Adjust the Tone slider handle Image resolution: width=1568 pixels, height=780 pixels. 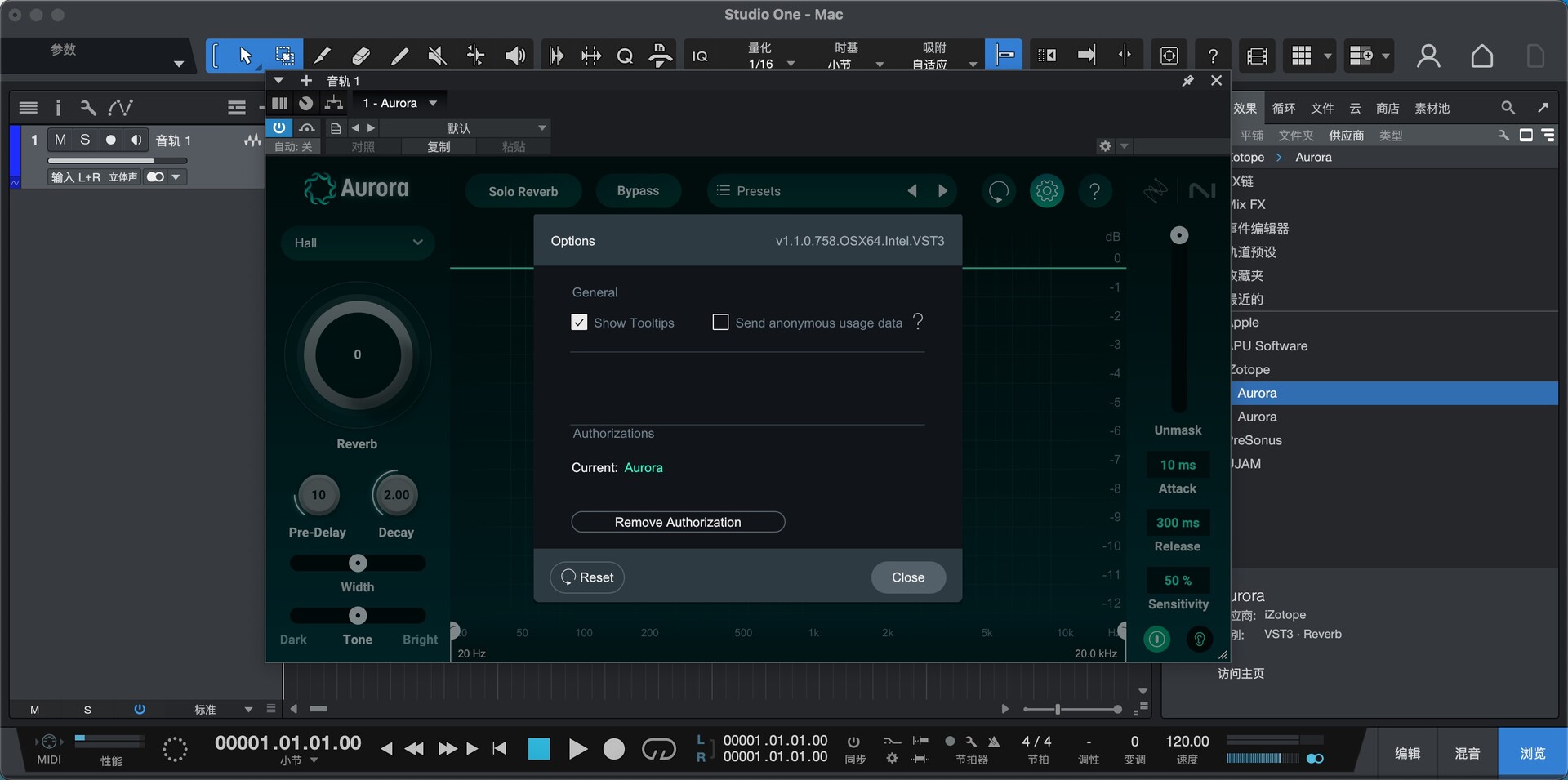click(358, 615)
